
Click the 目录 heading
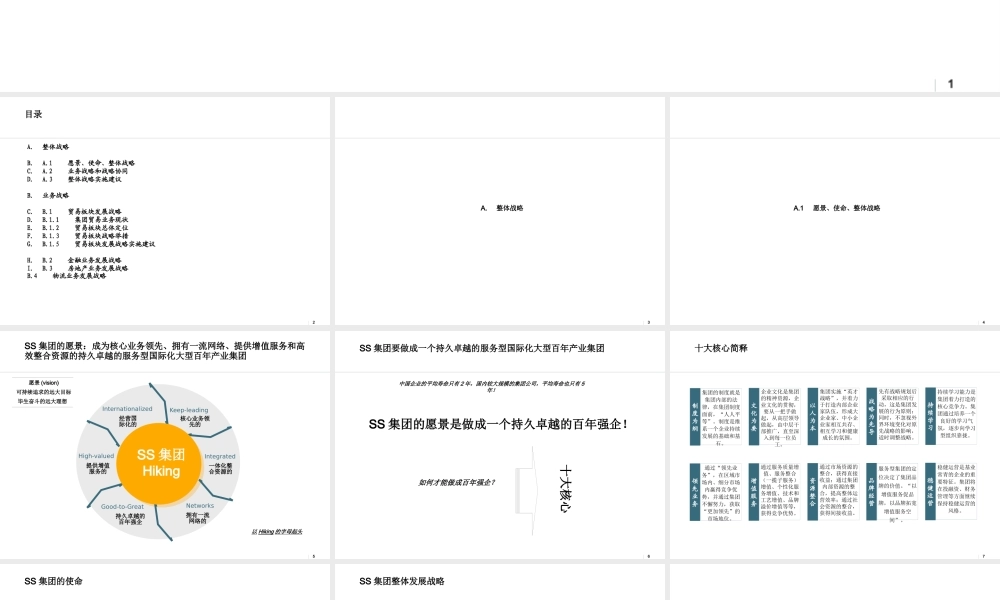click(x=34, y=114)
